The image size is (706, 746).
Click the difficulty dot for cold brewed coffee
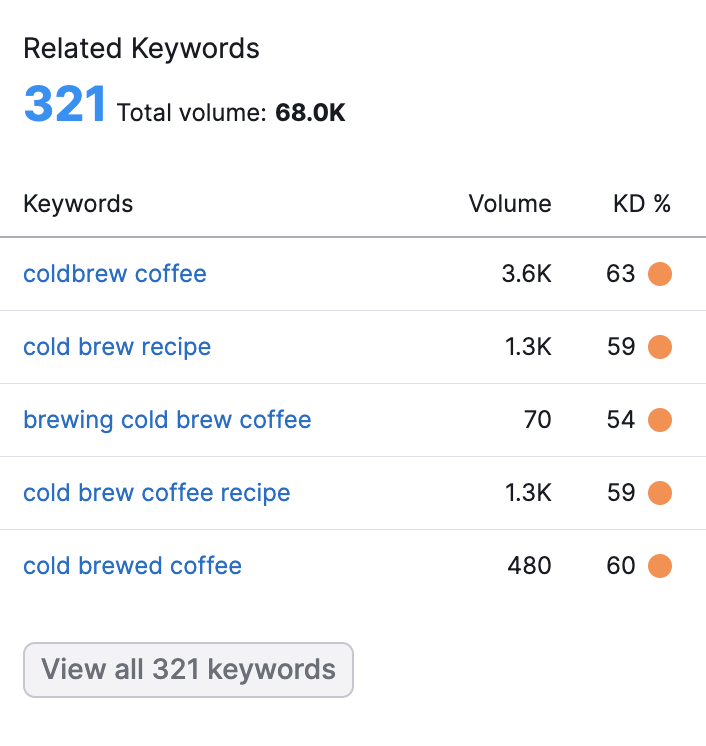pyautogui.click(x=659, y=566)
